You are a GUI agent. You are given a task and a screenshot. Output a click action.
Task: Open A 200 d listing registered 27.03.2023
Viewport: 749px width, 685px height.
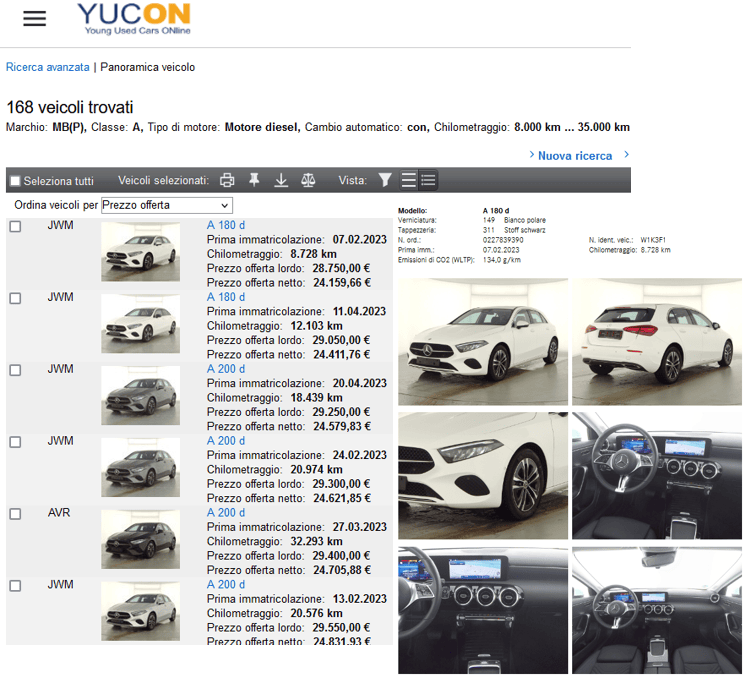click(225, 513)
